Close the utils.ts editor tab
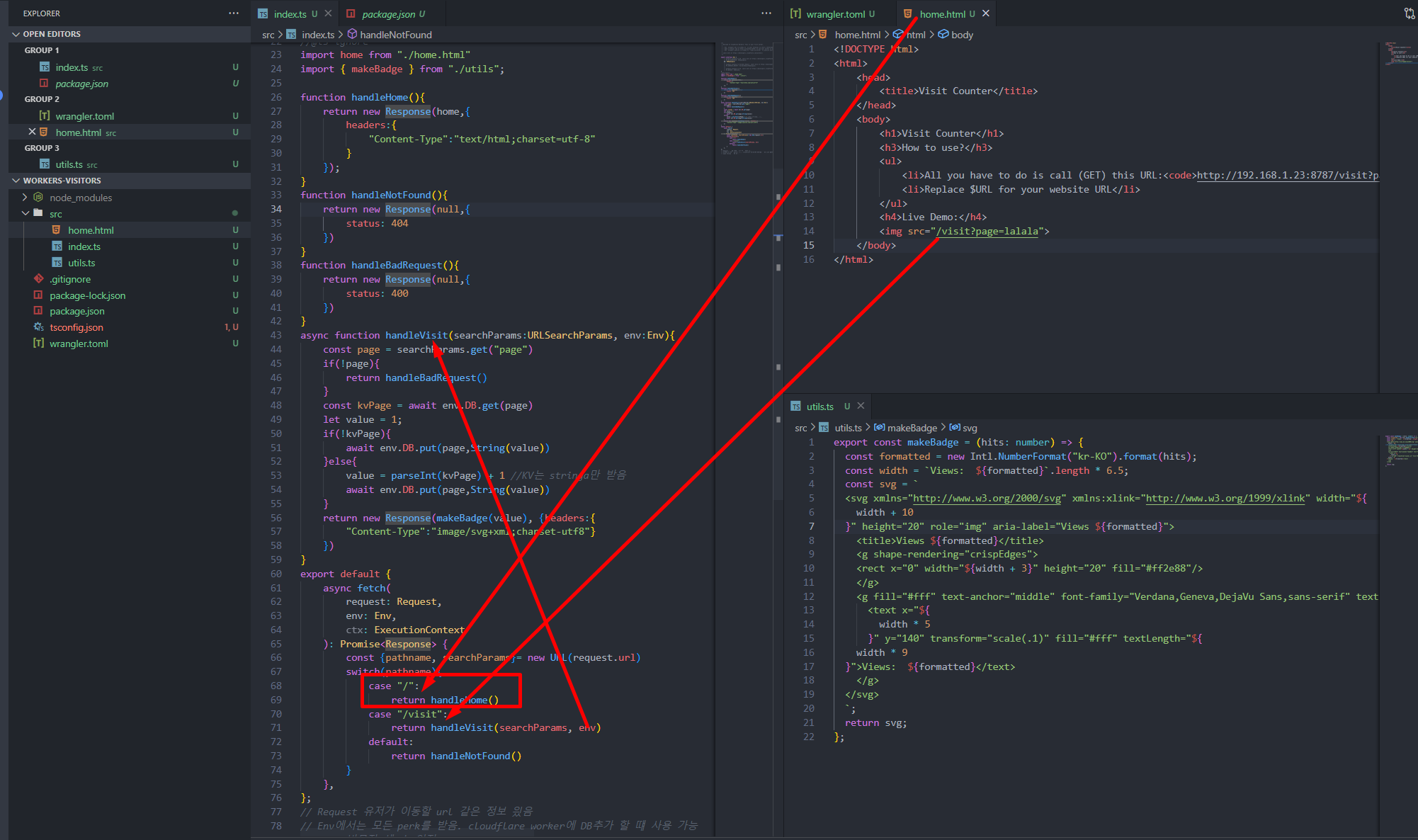 click(x=861, y=406)
